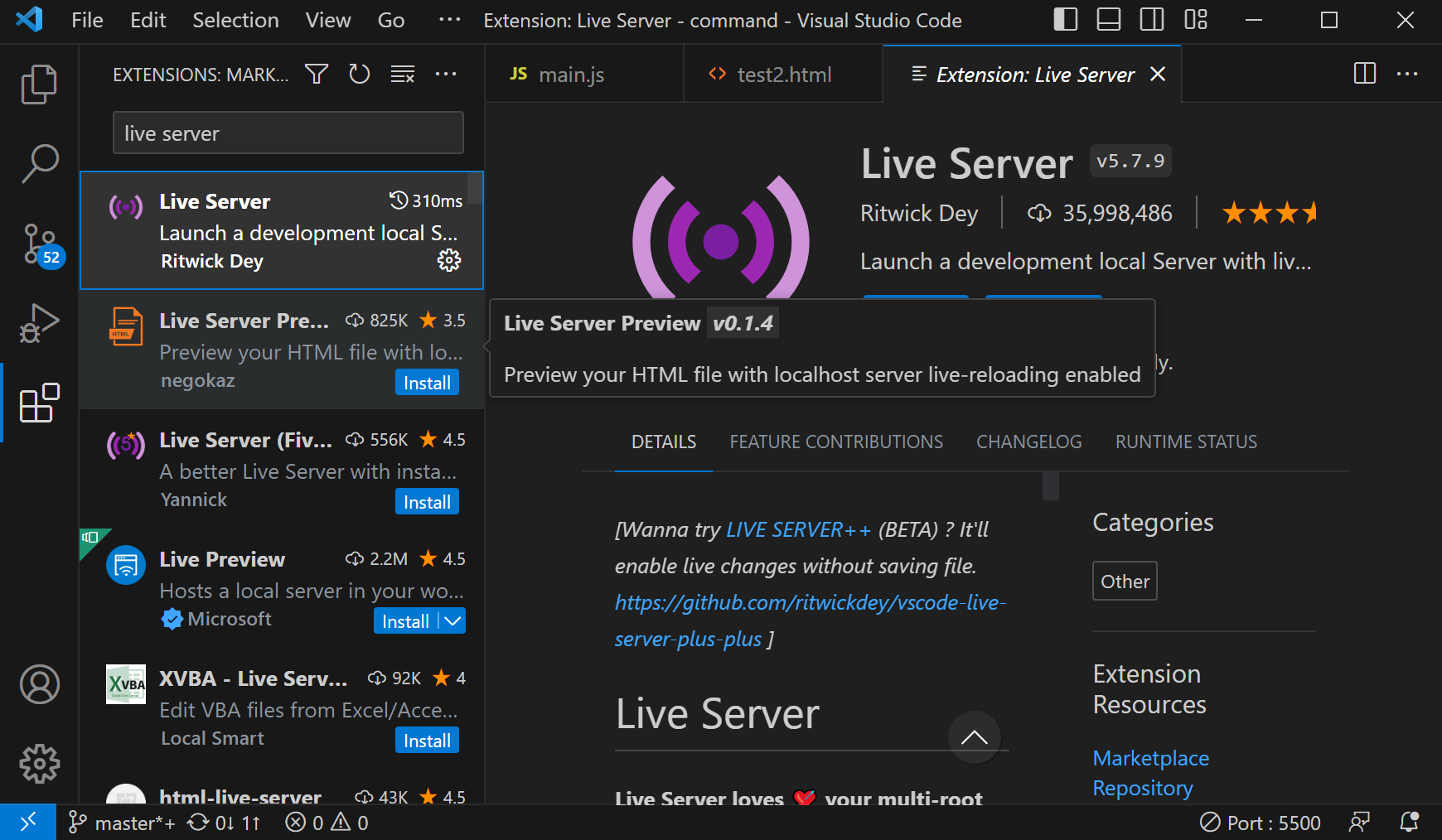Open the Marketplace resource link

(x=1150, y=758)
